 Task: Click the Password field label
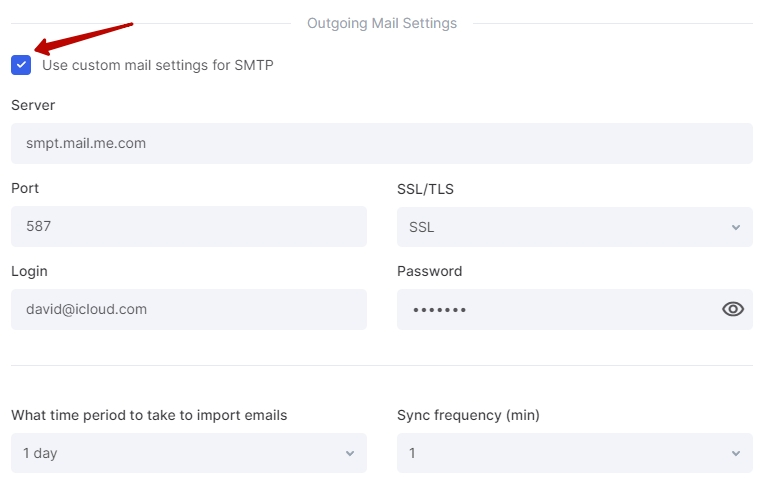click(430, 271)
